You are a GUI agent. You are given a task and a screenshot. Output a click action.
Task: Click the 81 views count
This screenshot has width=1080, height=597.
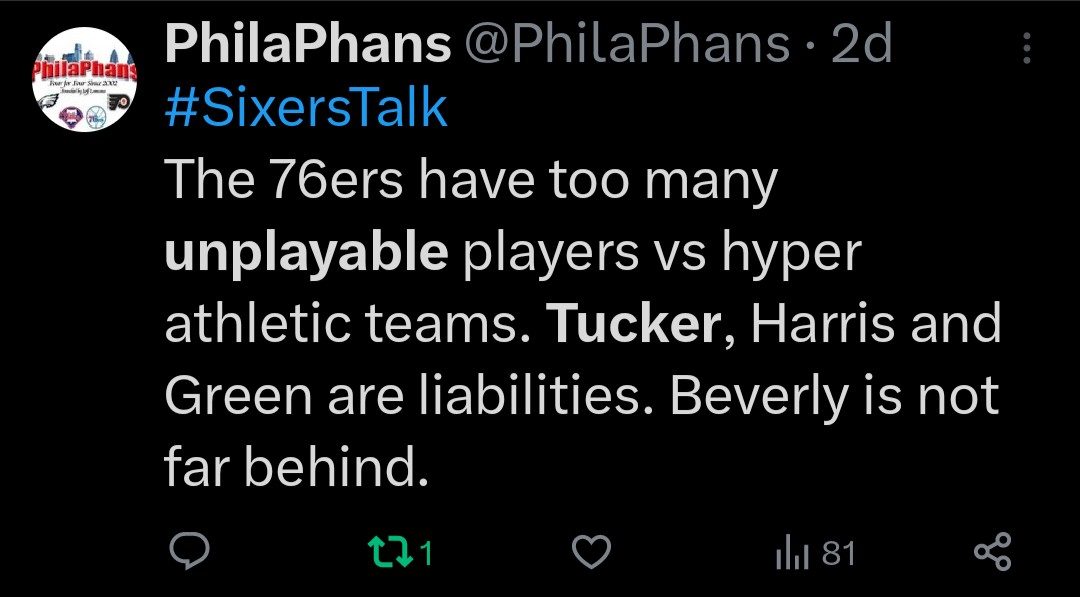click(x=838, y=553)
